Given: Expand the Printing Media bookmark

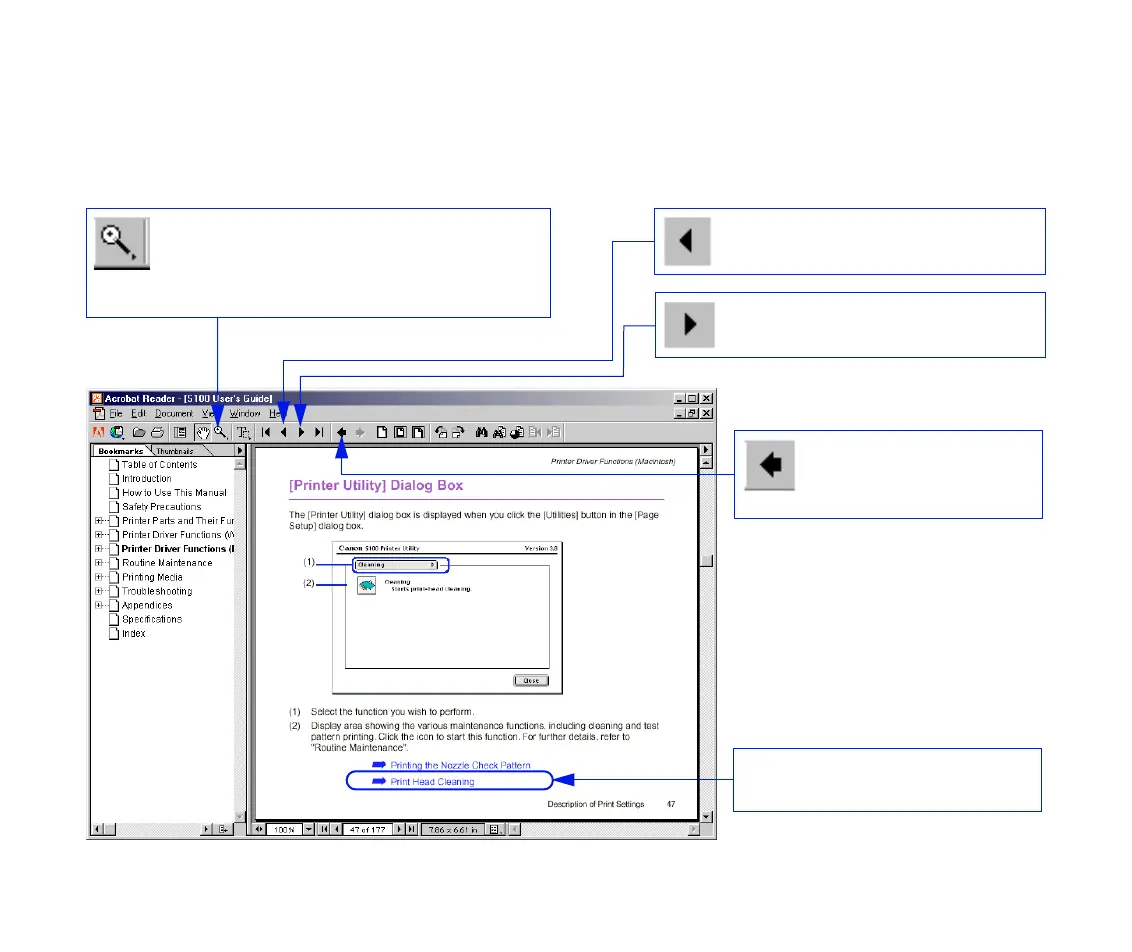Looking at the screenshot, I should [99, 577].
